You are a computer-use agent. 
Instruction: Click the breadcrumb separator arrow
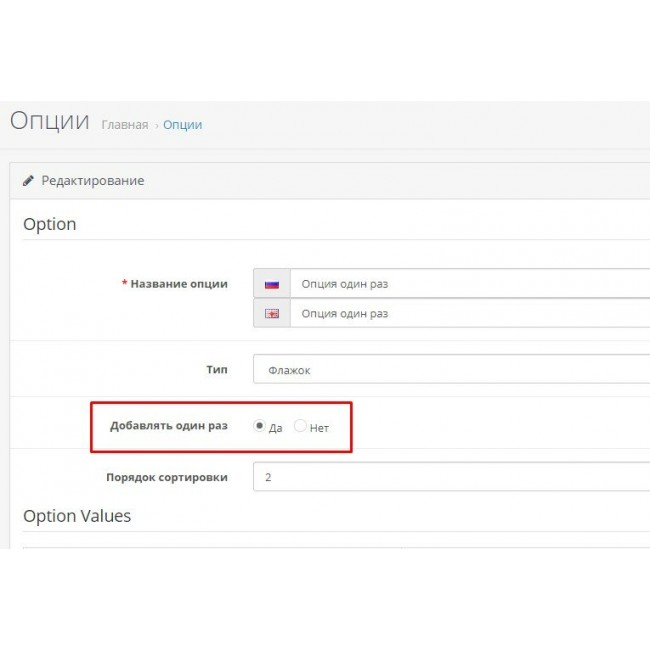coord(156,125)
